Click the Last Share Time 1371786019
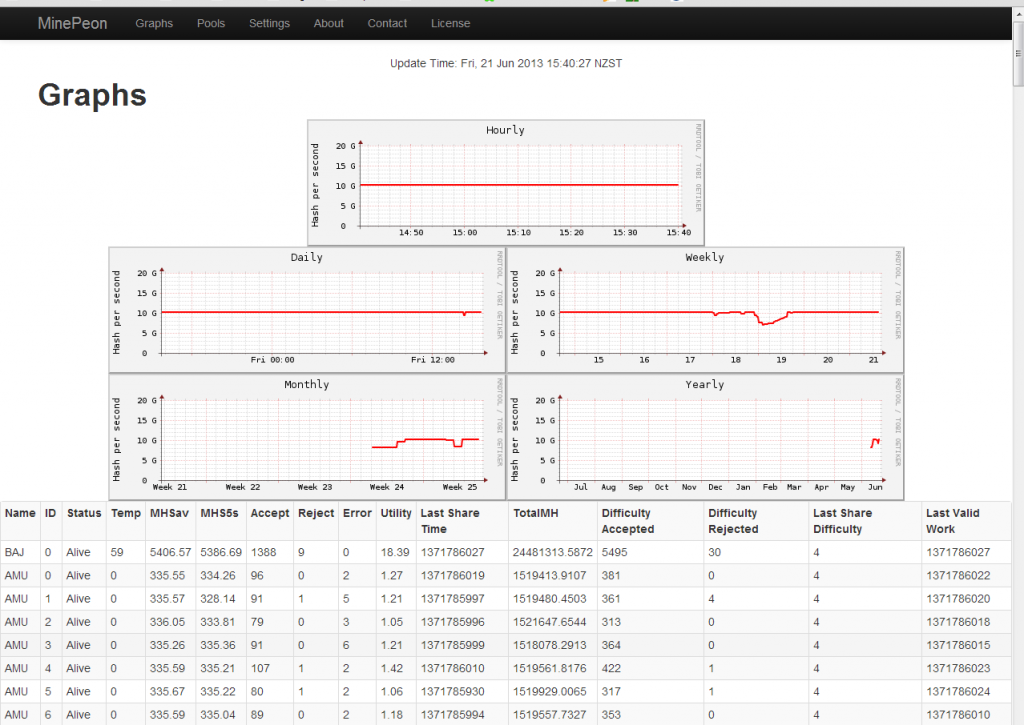This screenshot has height=725, width=1024. click(453, 576)
